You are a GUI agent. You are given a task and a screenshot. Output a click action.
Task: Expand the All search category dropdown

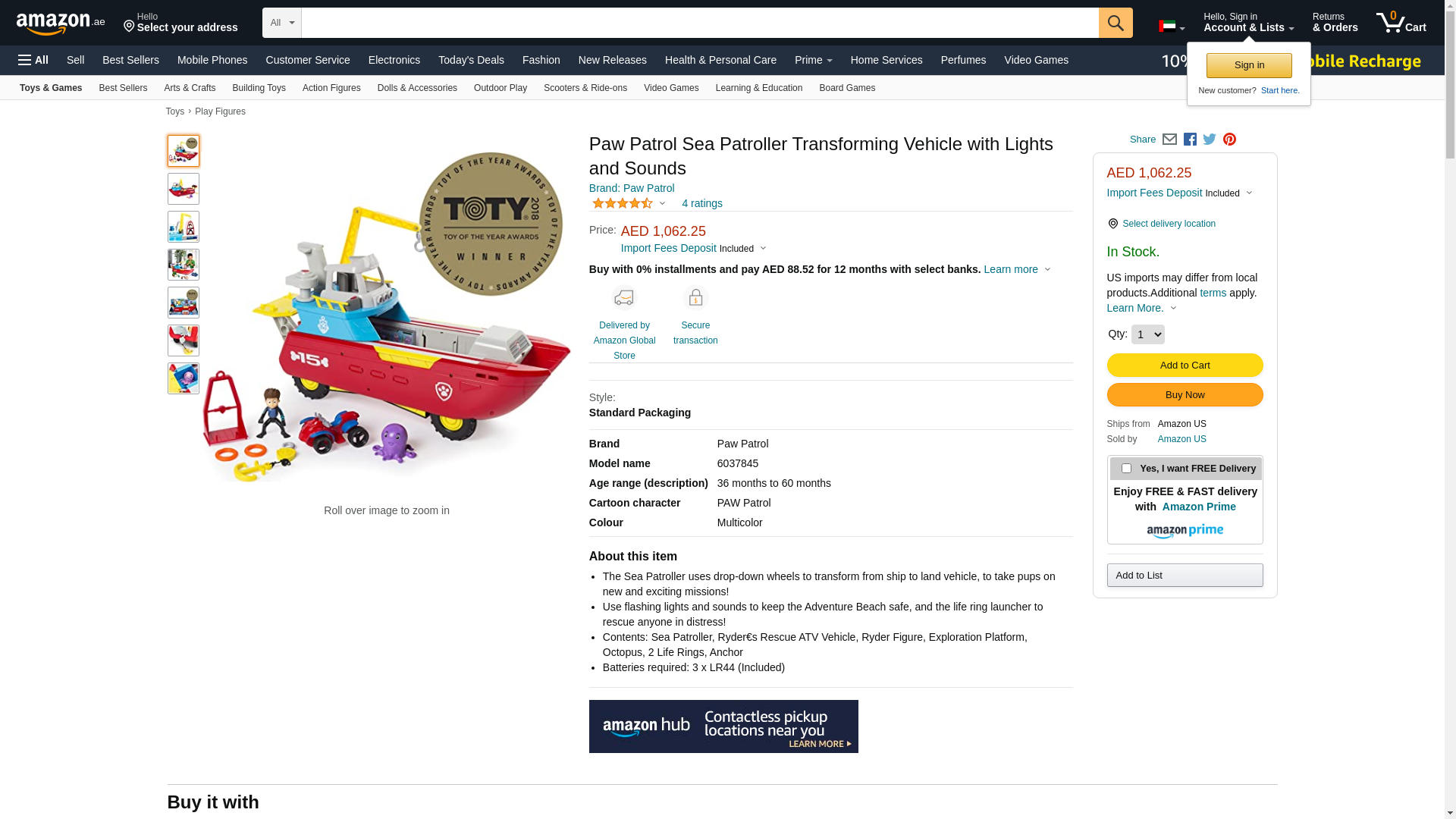tap(282, 23)
